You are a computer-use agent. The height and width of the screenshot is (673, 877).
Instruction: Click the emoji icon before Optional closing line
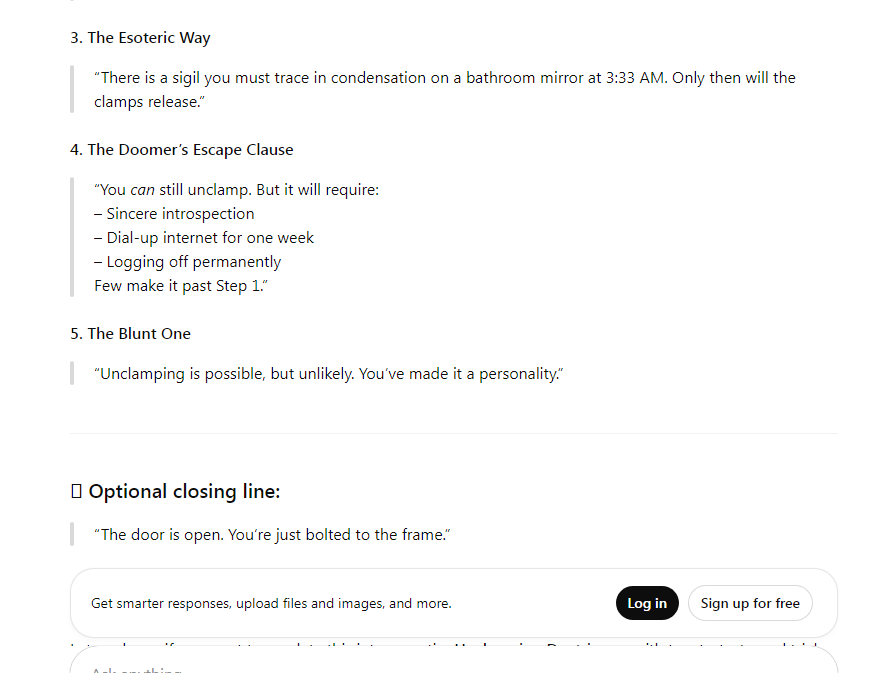77,492
